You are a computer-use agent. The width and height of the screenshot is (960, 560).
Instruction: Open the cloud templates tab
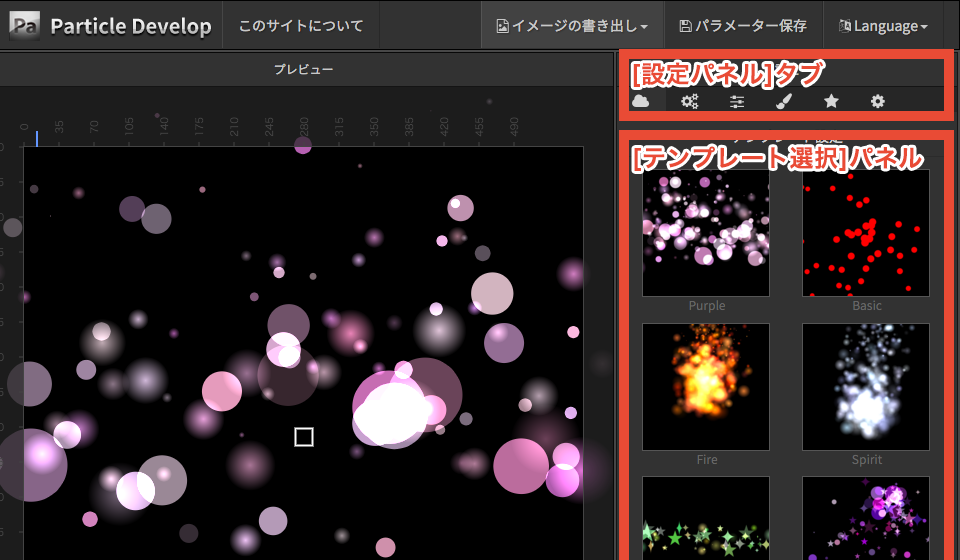641,101
